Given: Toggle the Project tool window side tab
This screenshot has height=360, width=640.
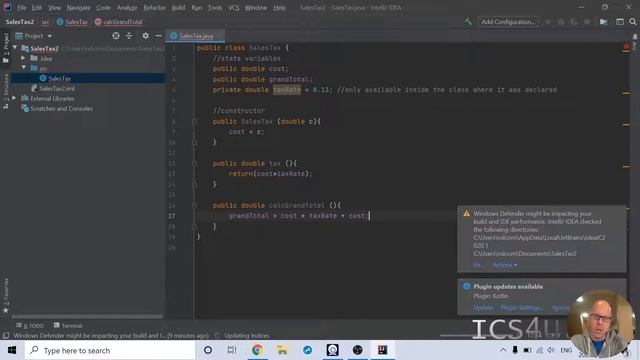Looking at the screenshot, I should pyautogui.click(x=6, y=48).
